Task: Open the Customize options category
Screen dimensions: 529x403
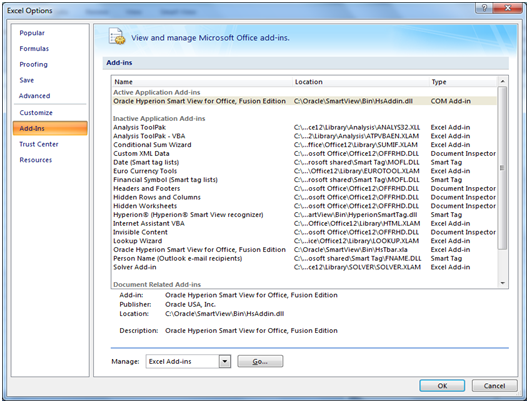Action: point(36,113)
